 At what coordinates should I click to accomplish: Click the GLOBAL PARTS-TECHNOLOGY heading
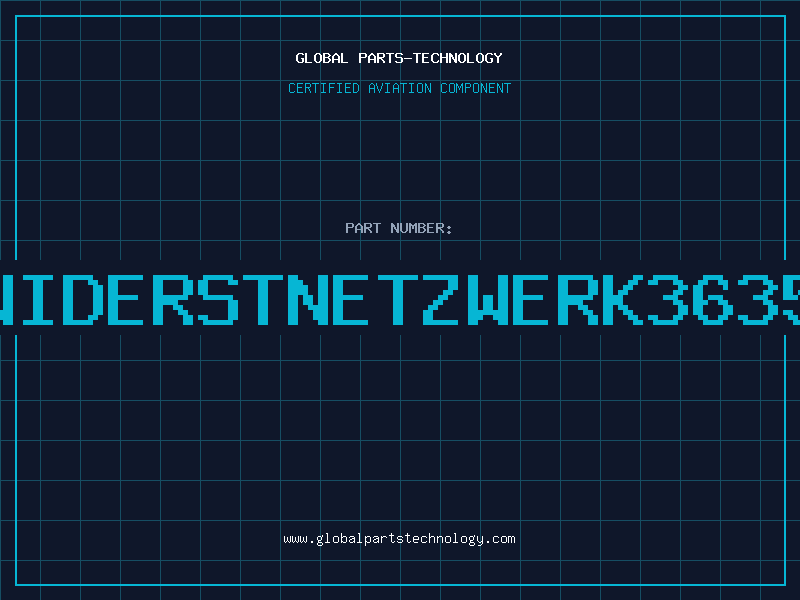pyautogui.click(x=399, y=58)
